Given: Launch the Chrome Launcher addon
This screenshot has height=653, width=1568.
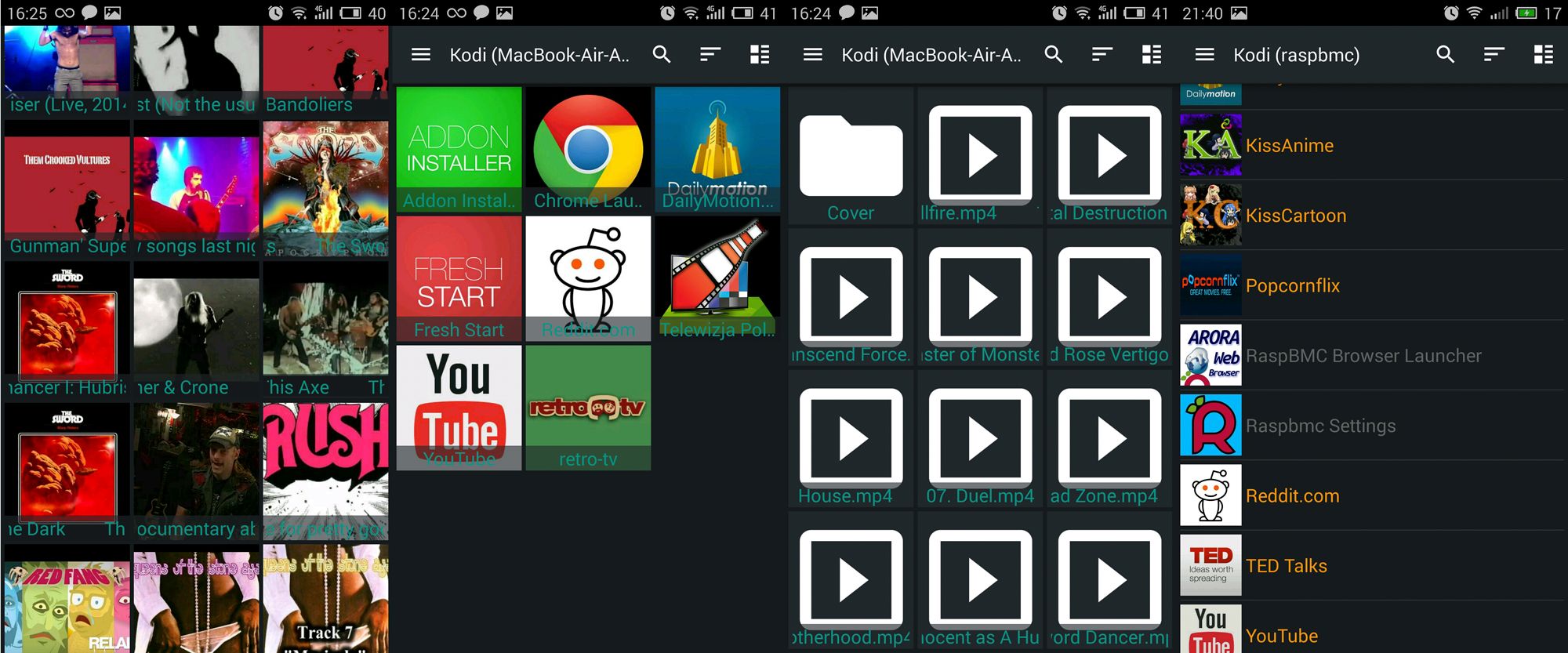Looking at the screenshot, I should (588, 148).
